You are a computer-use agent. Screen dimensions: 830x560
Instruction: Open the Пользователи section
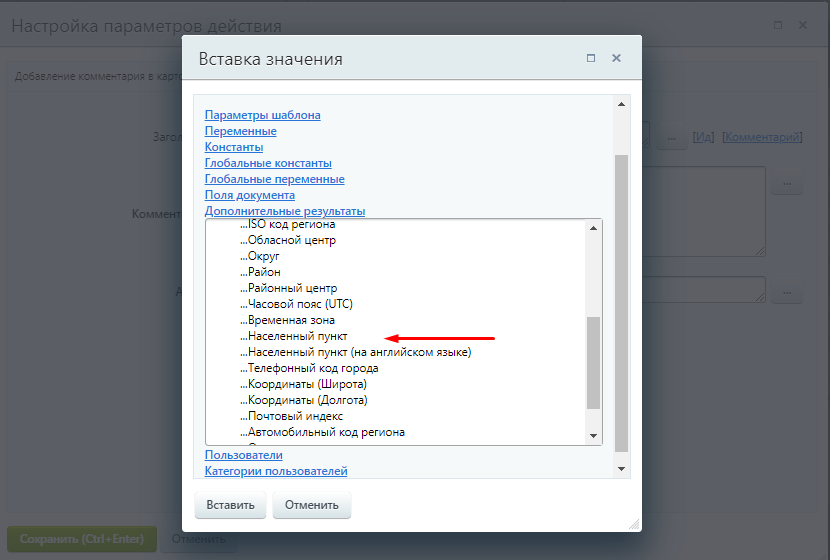pos(243,455)
